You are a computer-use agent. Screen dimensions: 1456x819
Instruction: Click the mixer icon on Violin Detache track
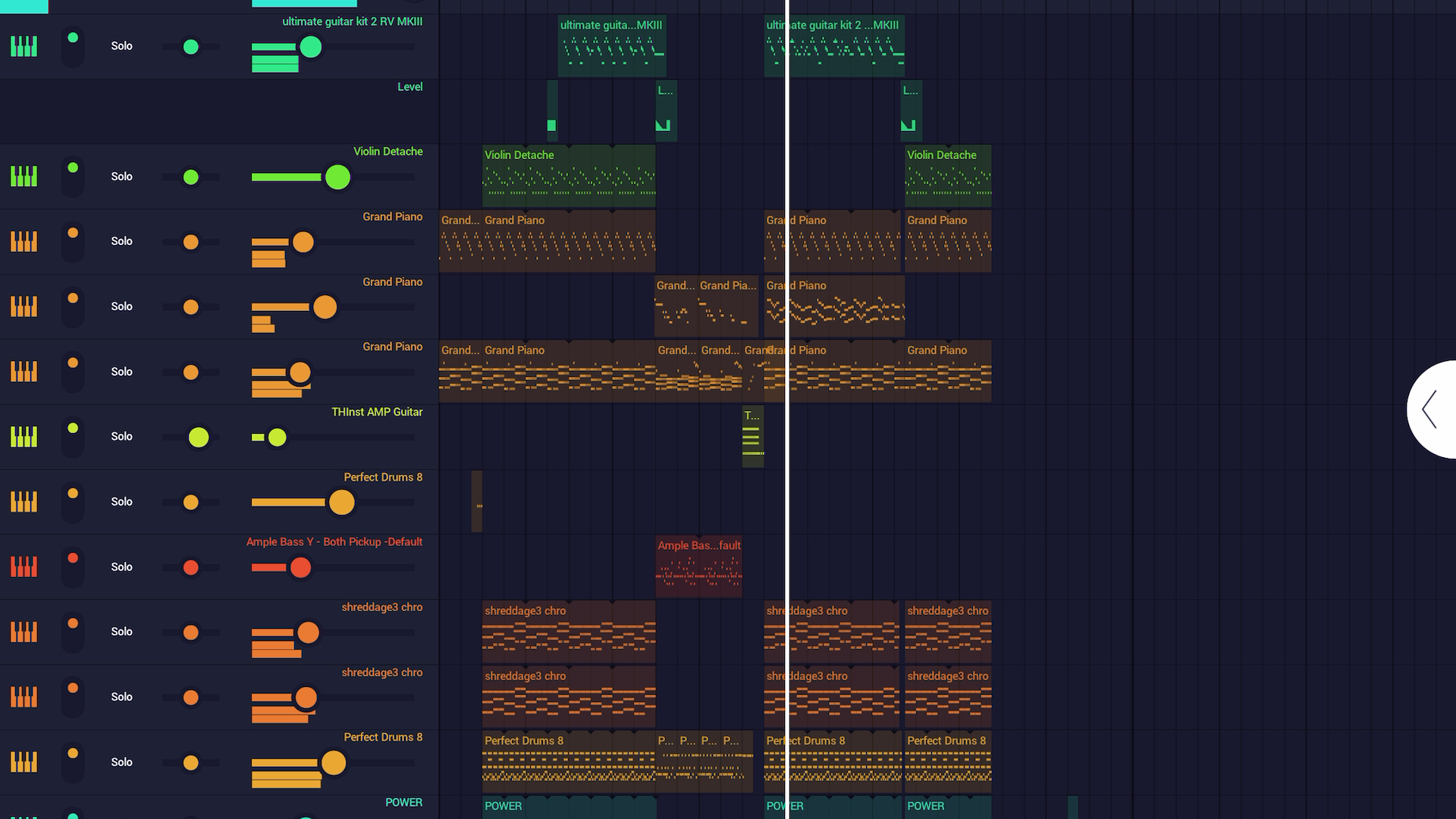(24, 176)
